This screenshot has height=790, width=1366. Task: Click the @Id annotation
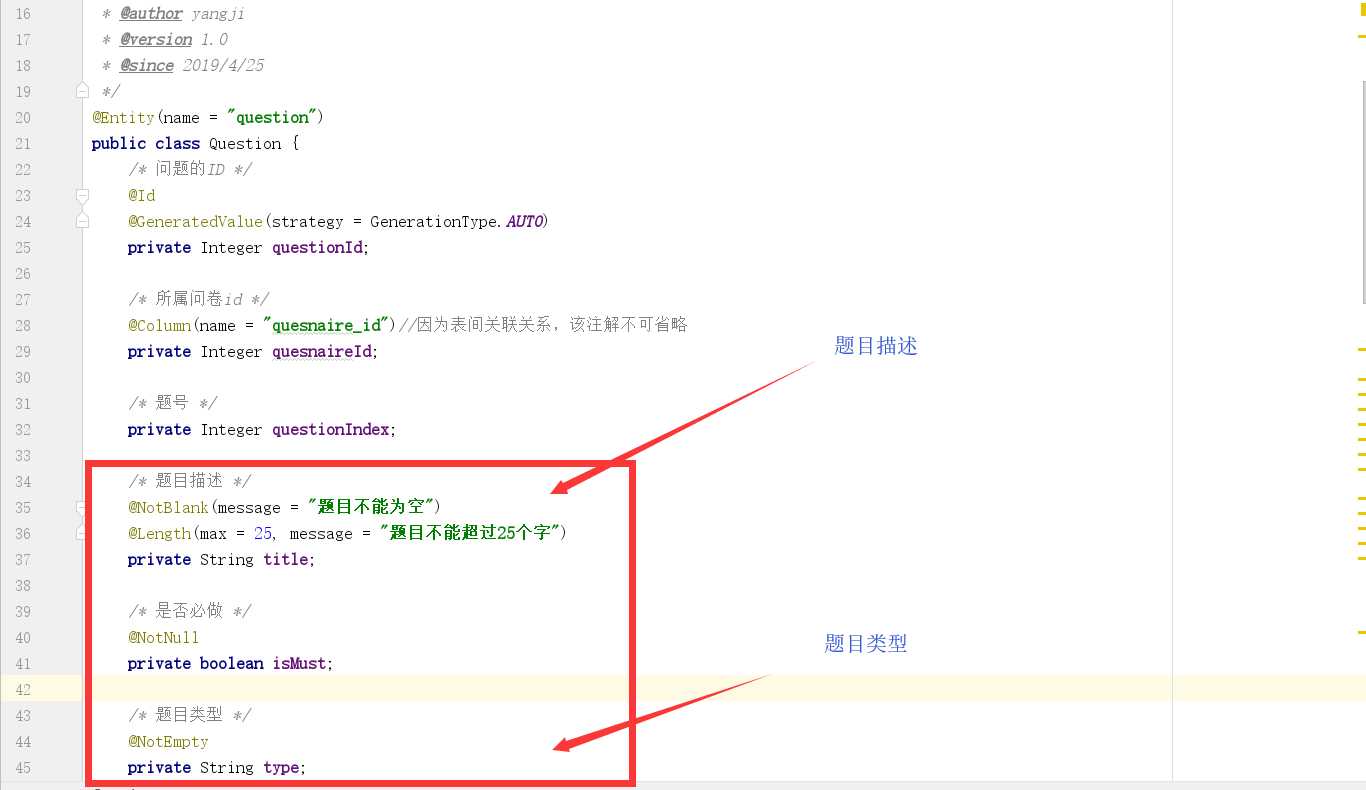coord(141,195)
